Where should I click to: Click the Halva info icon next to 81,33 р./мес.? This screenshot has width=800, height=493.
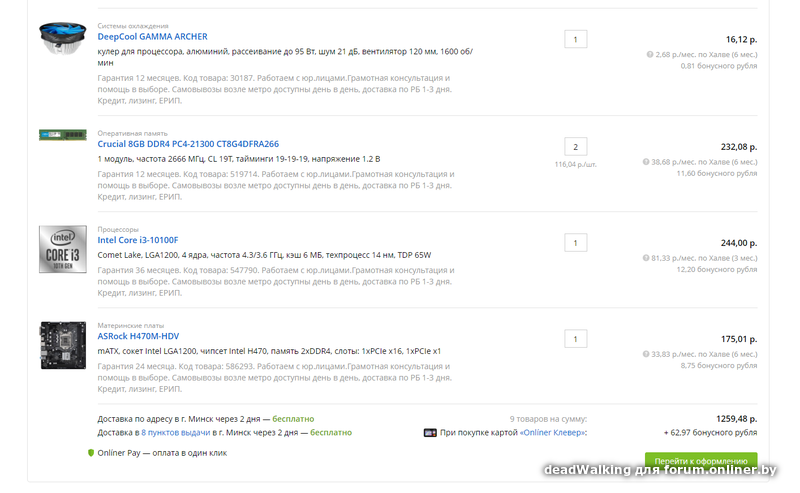click(646, 258)
